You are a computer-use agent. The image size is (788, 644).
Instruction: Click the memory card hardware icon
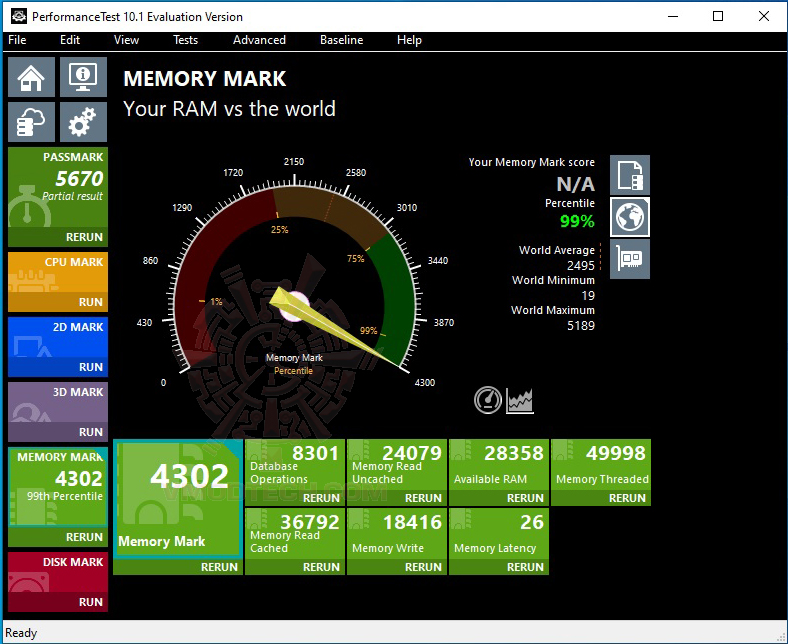tap(630, 259)
